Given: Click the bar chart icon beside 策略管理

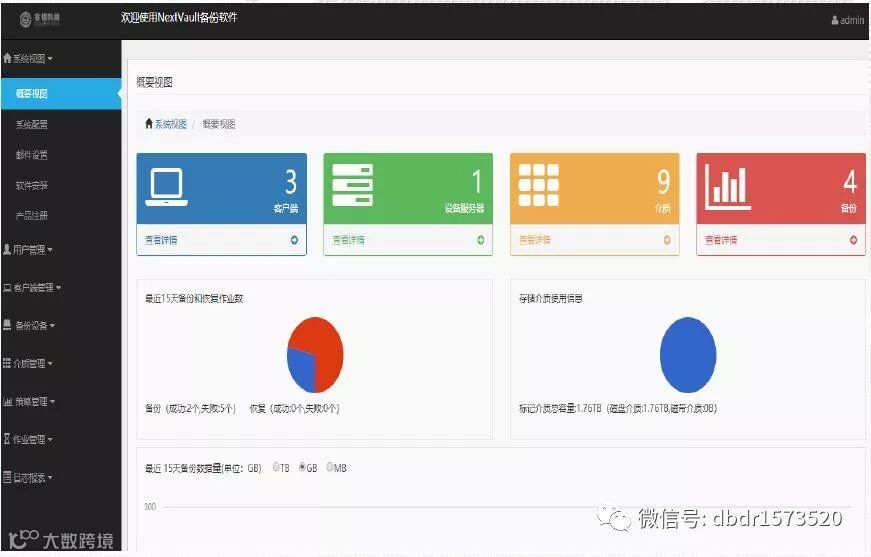Looking at the screenshot, I should point(7,402).
